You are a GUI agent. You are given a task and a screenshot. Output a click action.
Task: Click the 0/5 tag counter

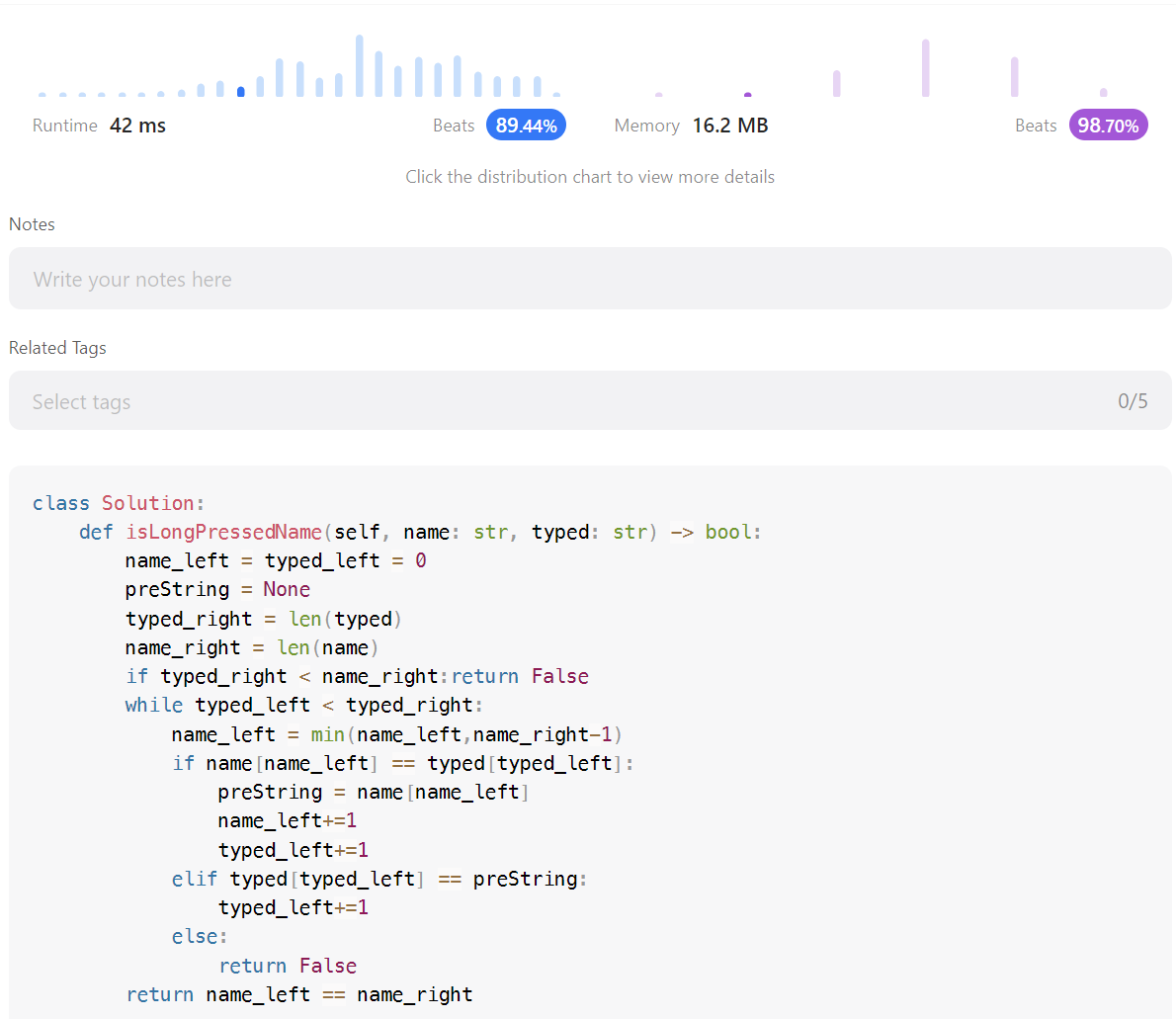[1132, 400]
